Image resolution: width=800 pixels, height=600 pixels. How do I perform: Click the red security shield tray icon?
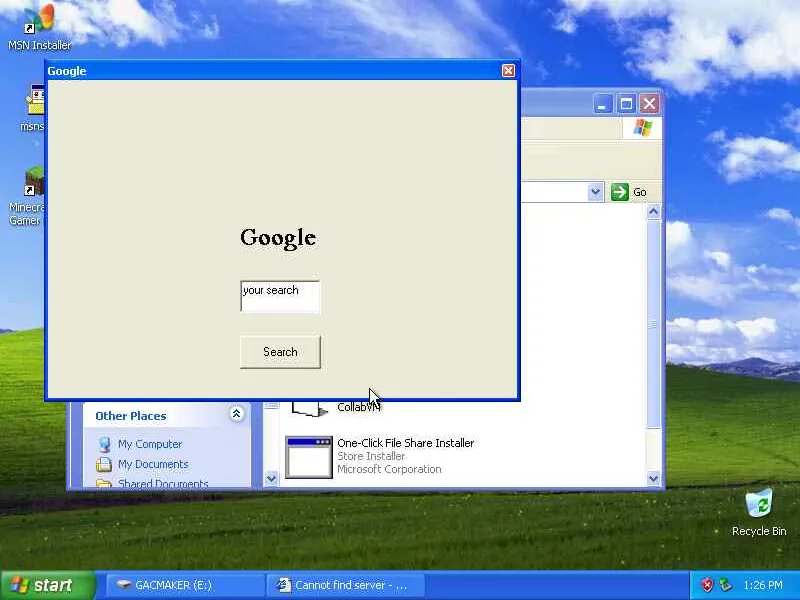pyautogui.click(x=707, y=585)
